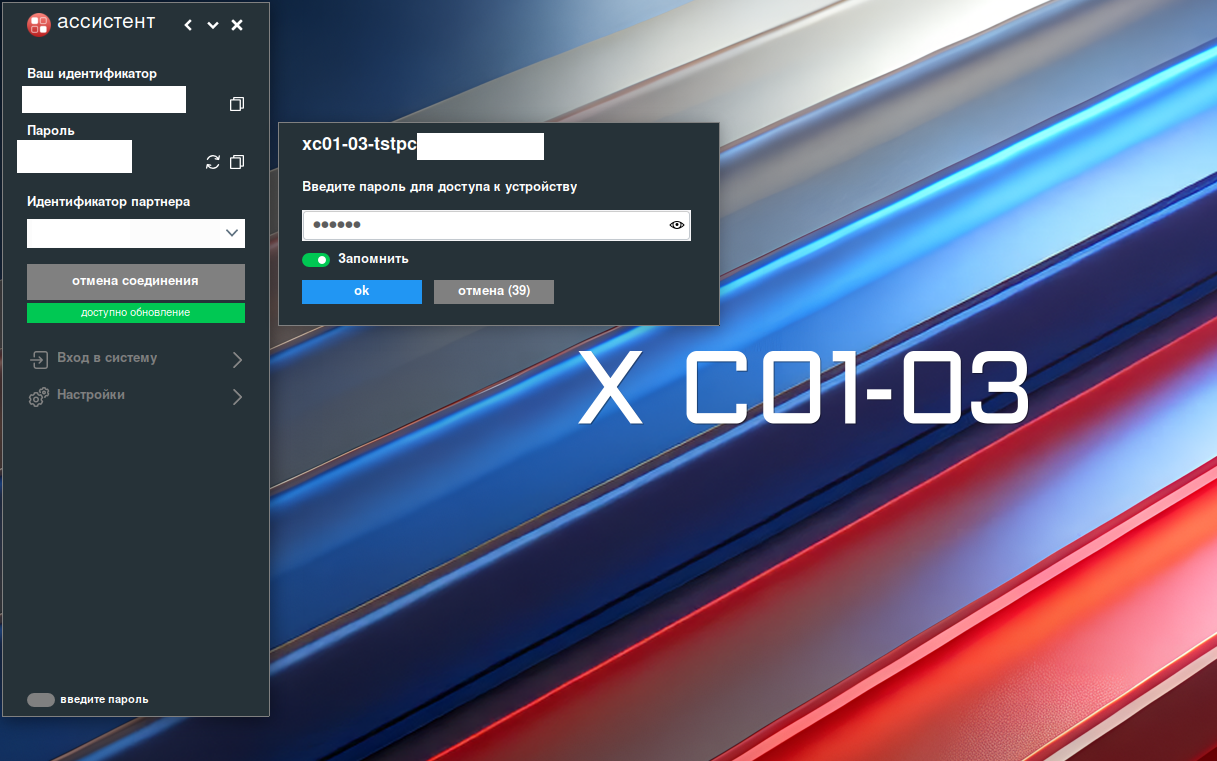Toggle the Запомнить switch off
Viewport: 1217px width, 761px height.
point(316,260)
